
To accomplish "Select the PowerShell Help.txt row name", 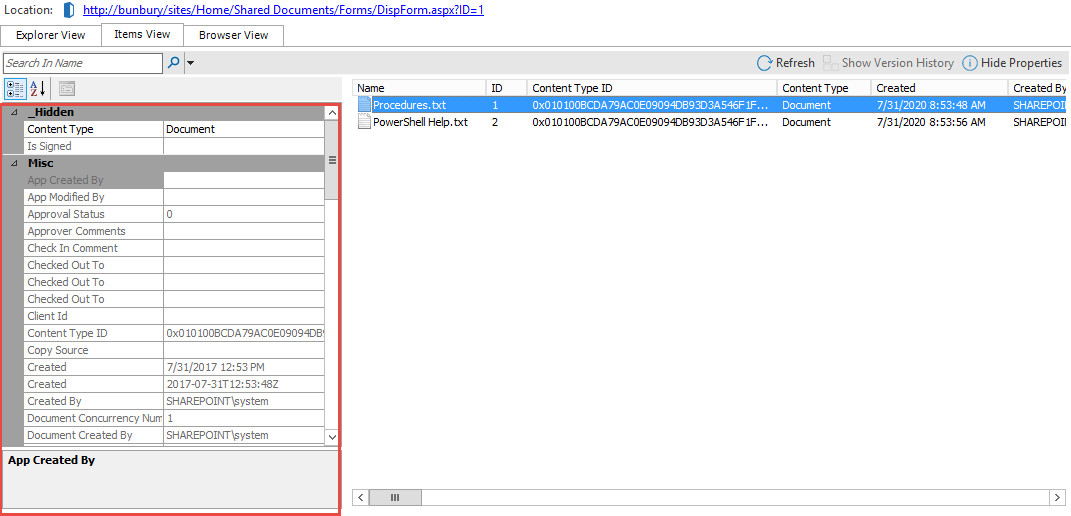I will pos(420,122).
